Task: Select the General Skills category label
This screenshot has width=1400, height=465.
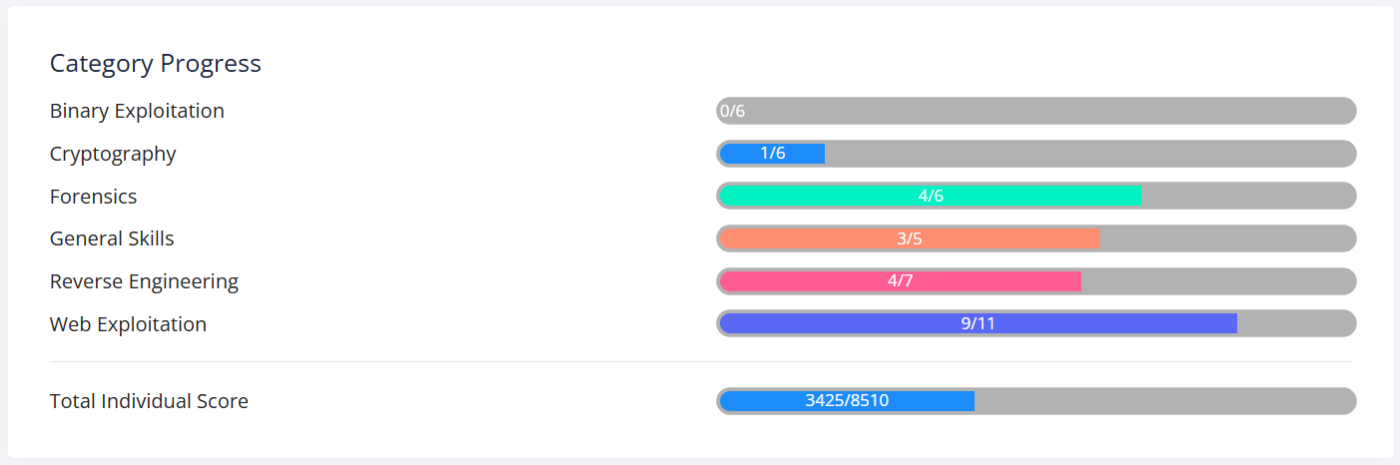Action: (112, 239)
